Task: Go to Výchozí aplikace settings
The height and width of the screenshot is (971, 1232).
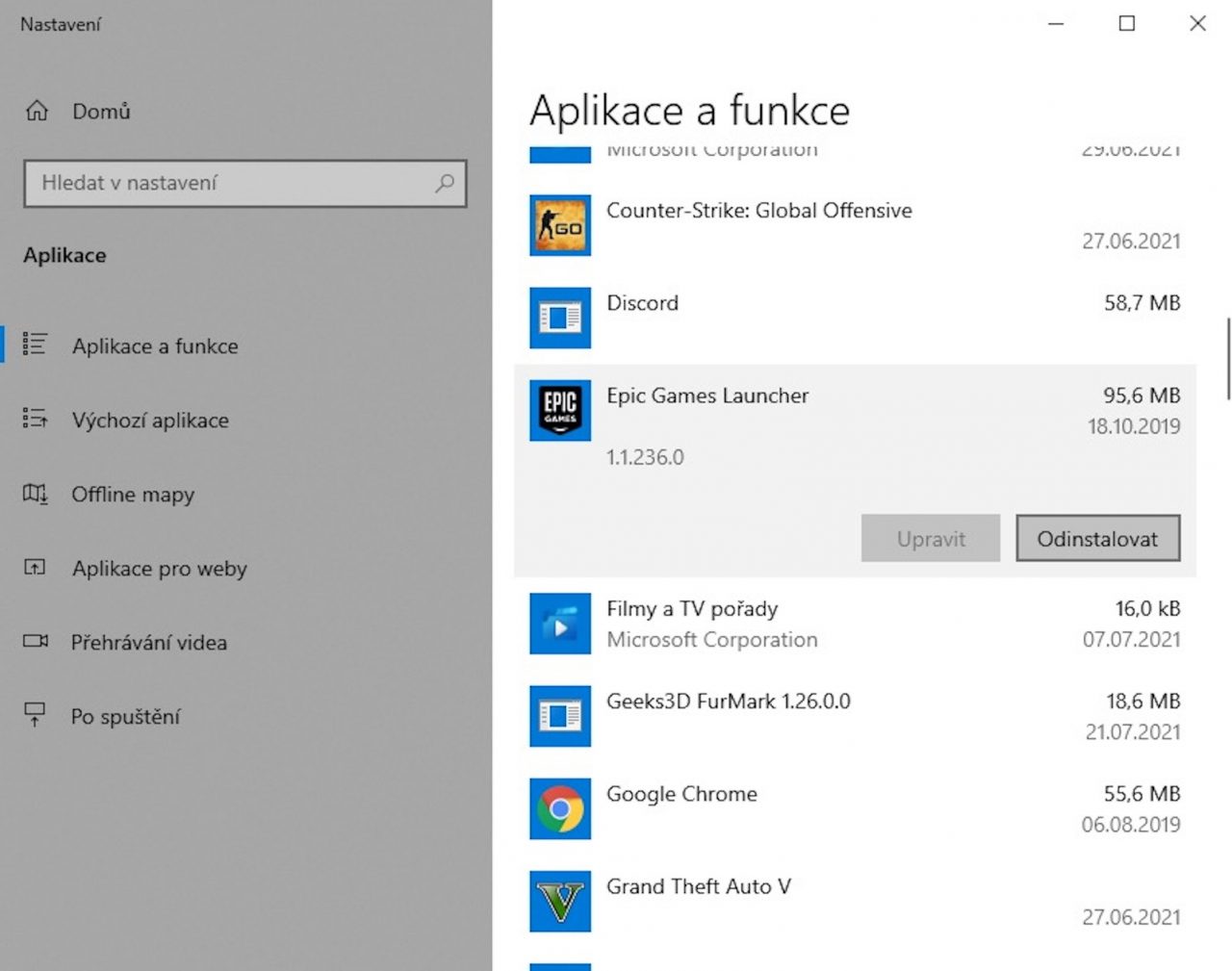Action: 150,421
